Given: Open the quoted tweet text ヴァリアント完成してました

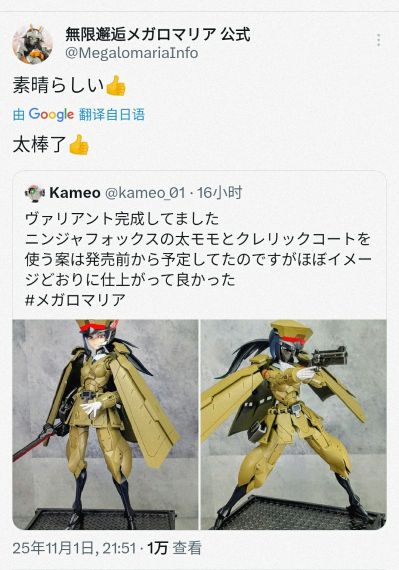Looking at the screenshot, I should point(122,218).
